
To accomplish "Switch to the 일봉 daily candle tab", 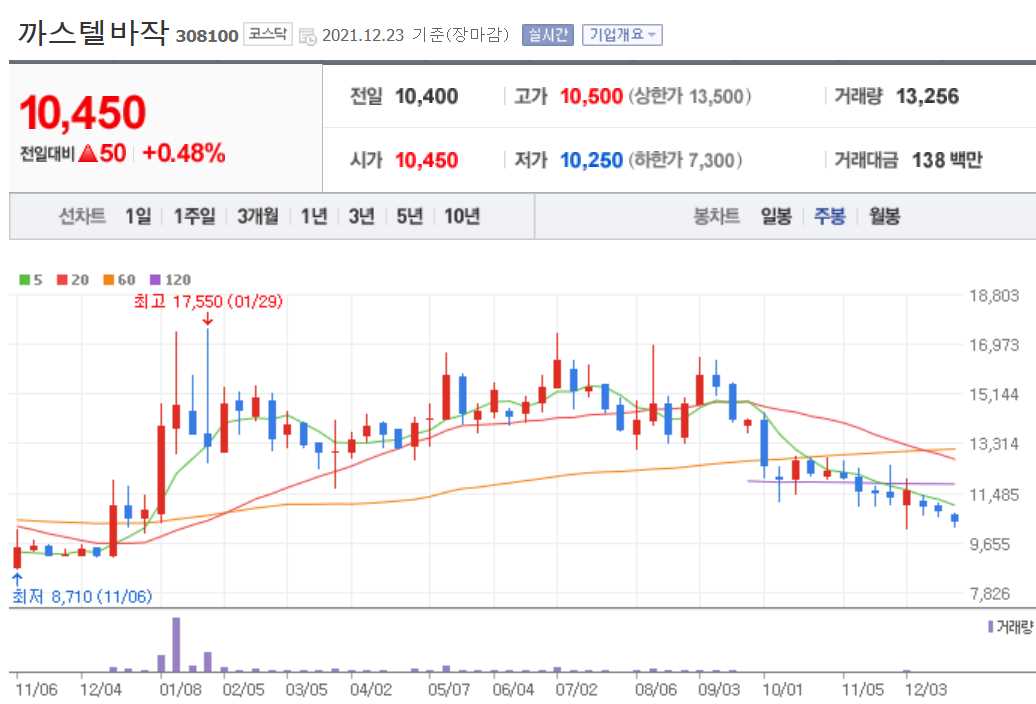I will coord(773,215).
